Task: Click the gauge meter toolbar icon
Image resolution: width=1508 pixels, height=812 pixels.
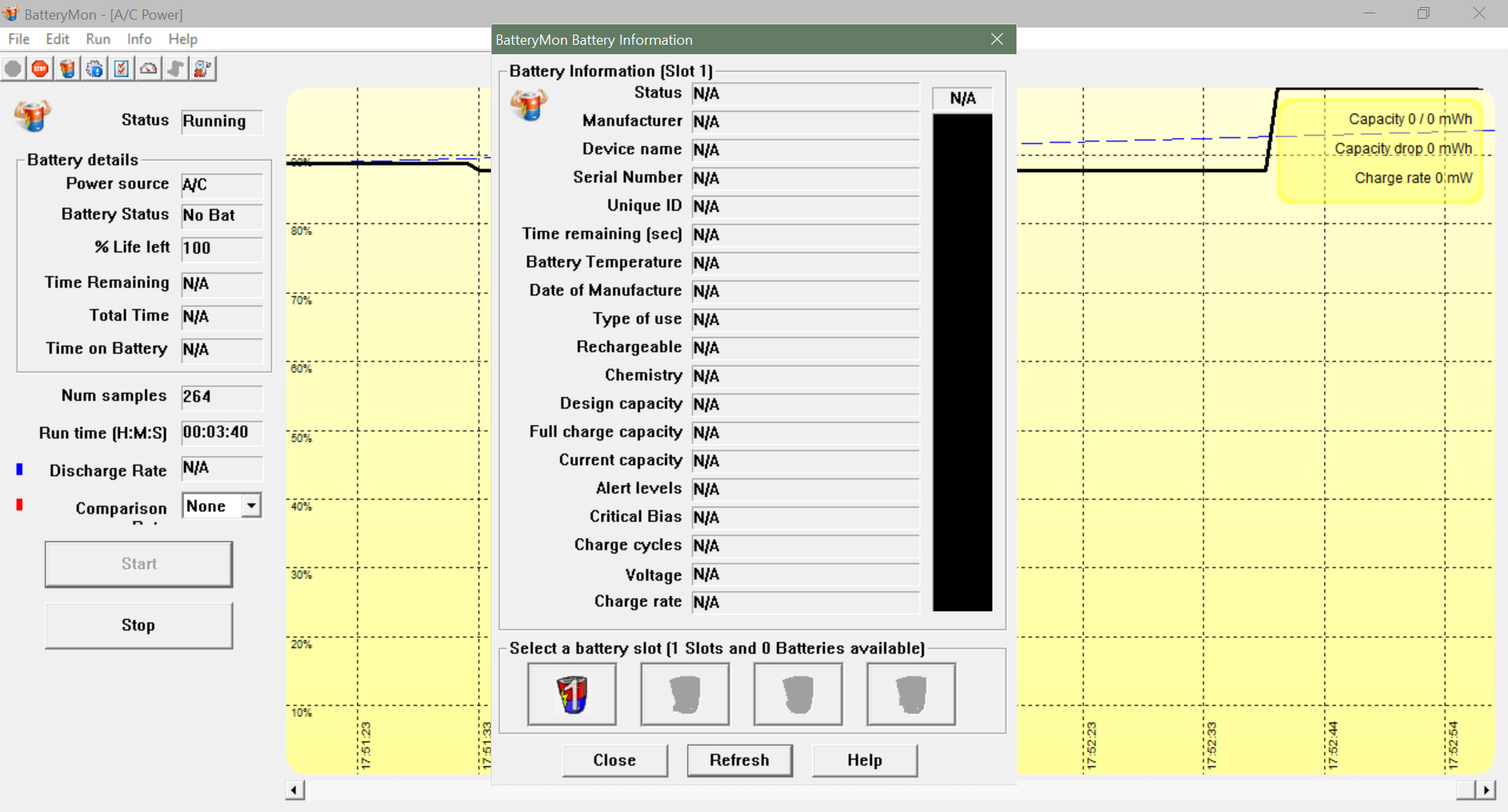Action: (x=148, y=69)
